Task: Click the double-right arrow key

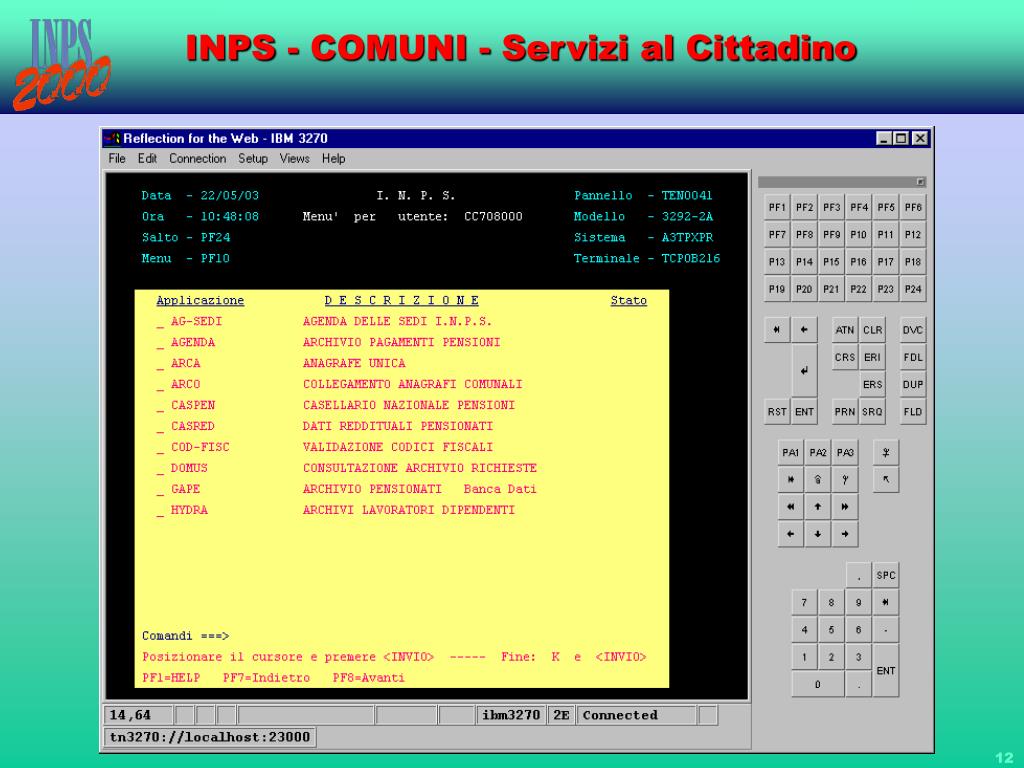Action: coord(845,507)
